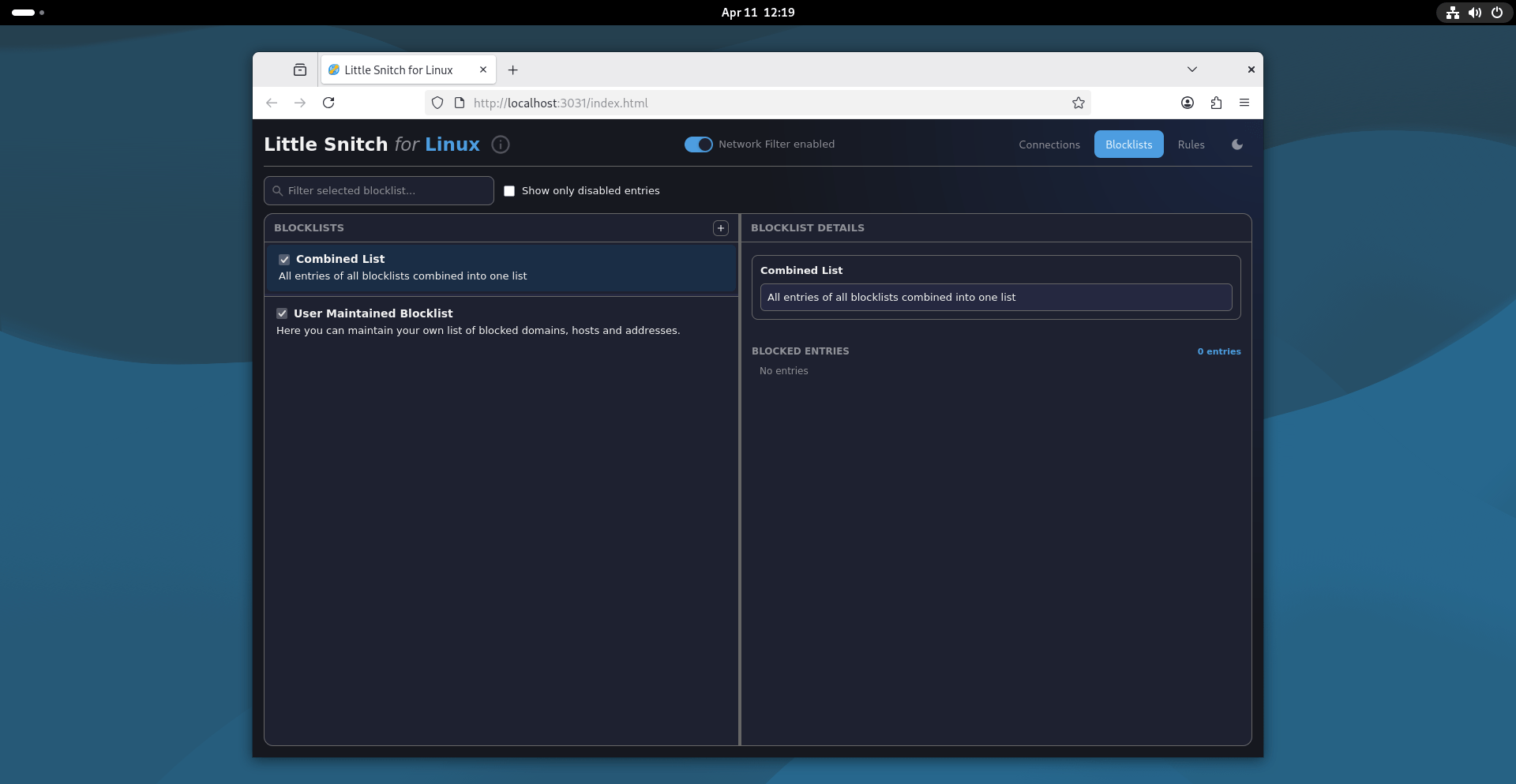Open the info popup next to Linux title
Viewport: 1516px width, 784px height.
[x=500, y=144]
